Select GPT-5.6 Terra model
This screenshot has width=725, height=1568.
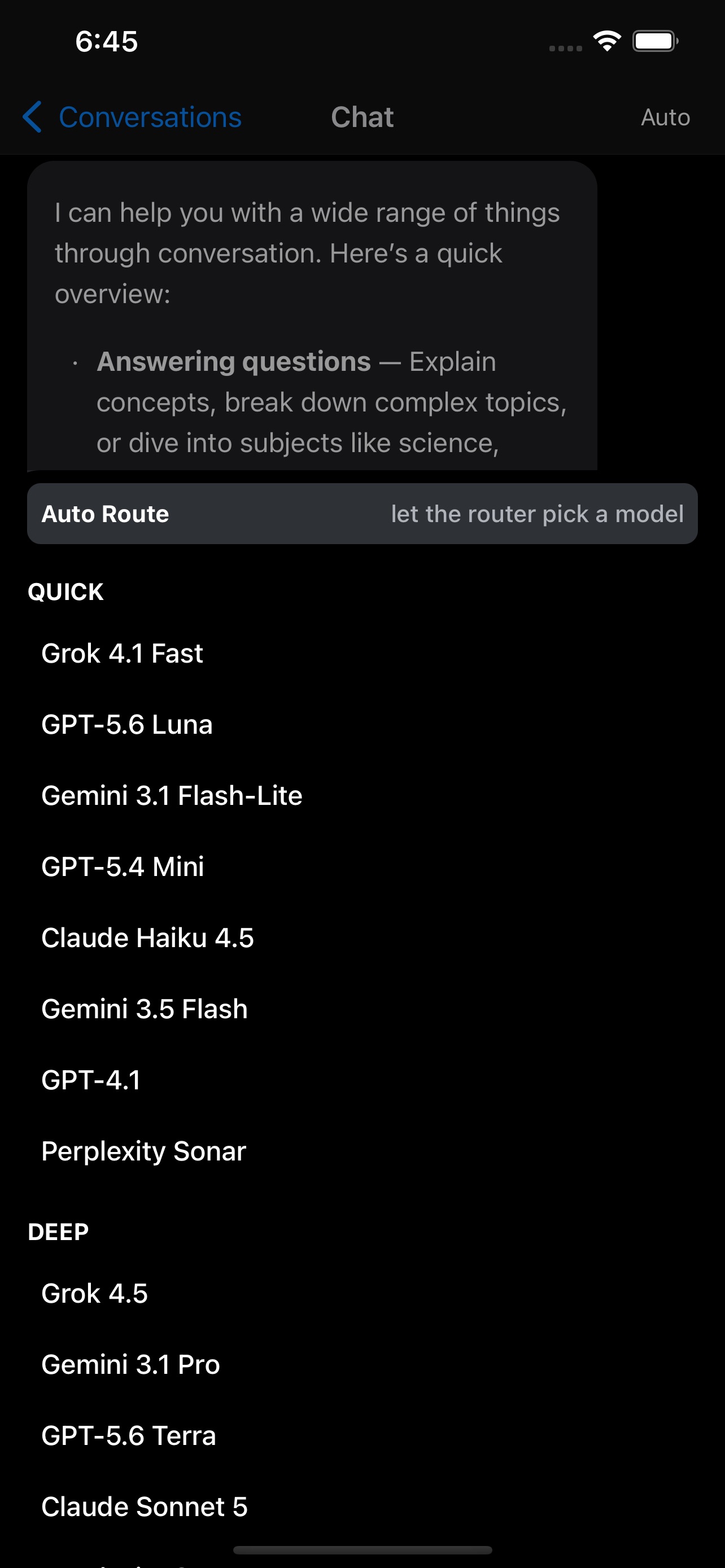pyautogui.click(x=362, y=1436)
